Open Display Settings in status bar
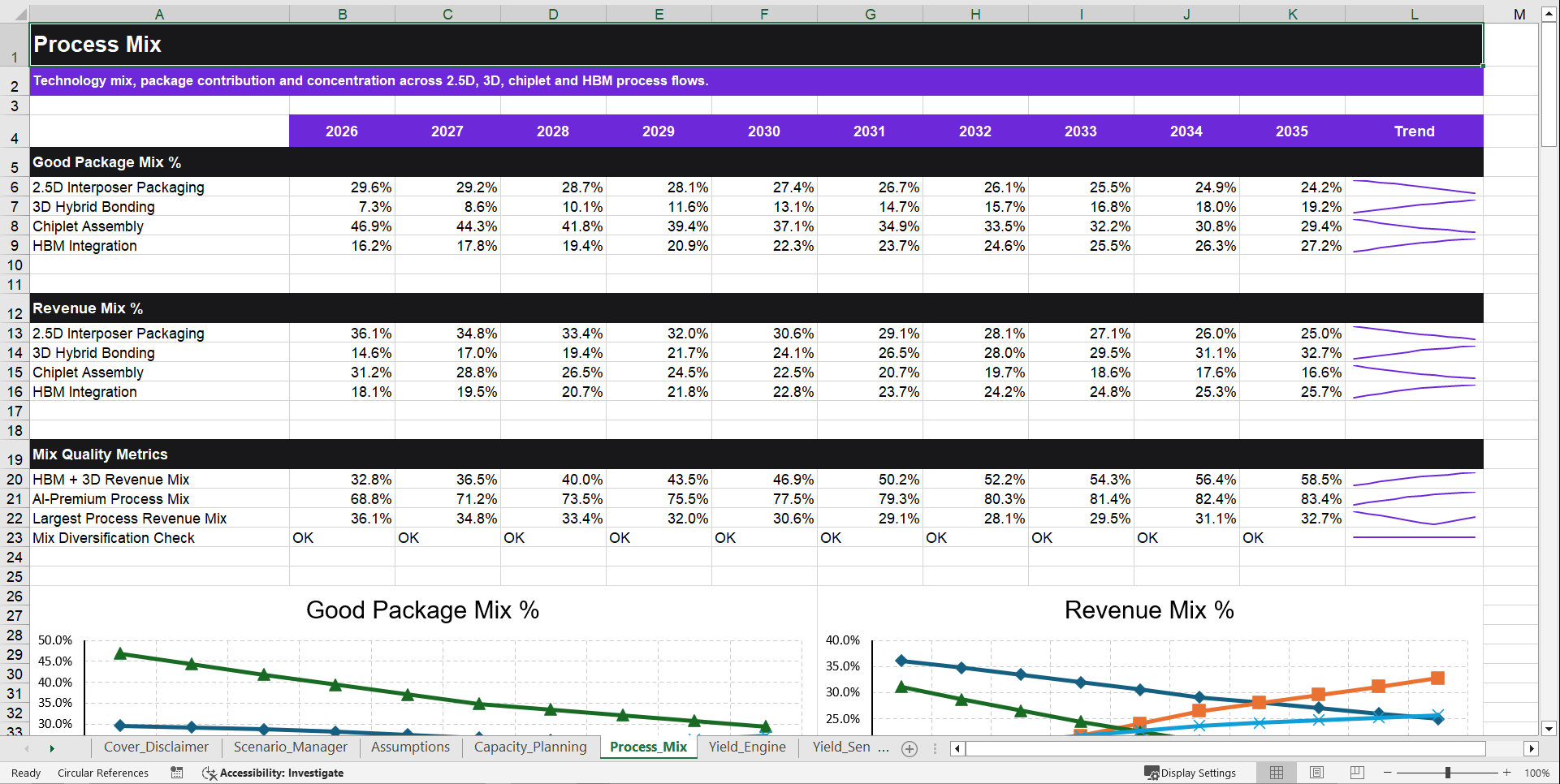The height and width of the screenshot is (784, 1560). click(x=1191, y=773)
